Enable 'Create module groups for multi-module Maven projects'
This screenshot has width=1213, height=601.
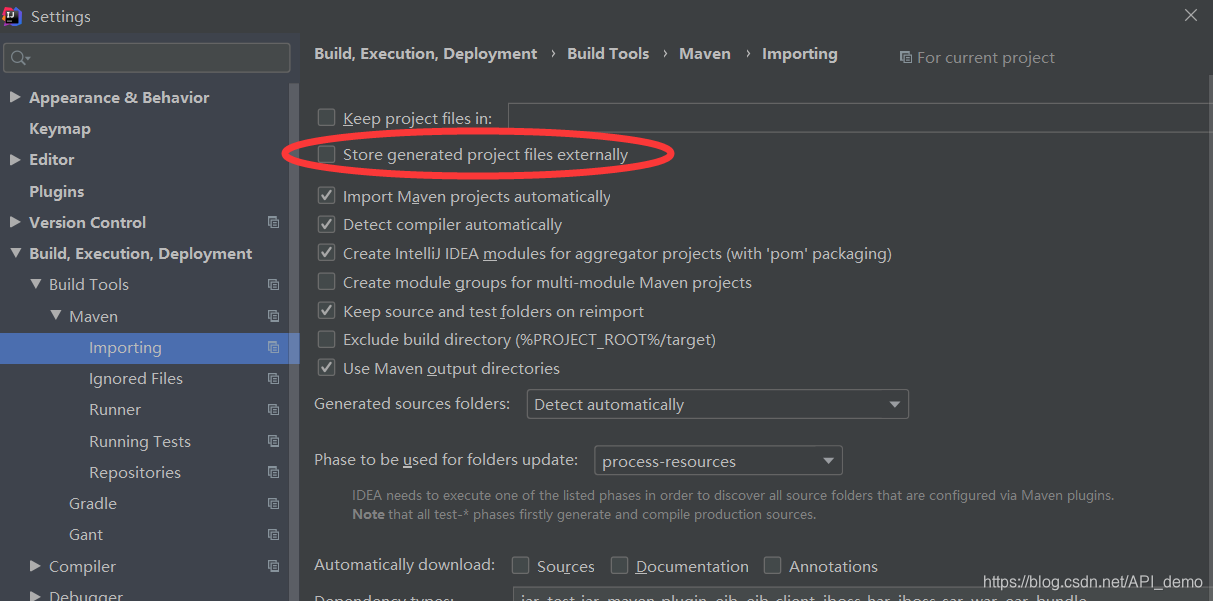point(326,282)
